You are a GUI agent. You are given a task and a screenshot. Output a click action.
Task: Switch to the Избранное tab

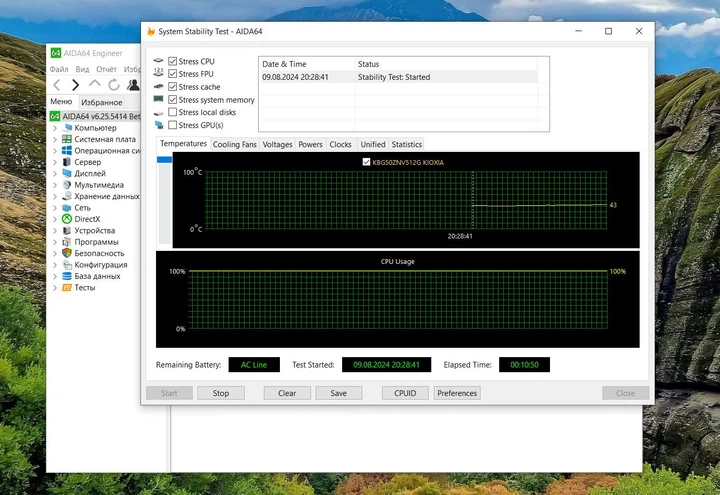coord(102,102)
